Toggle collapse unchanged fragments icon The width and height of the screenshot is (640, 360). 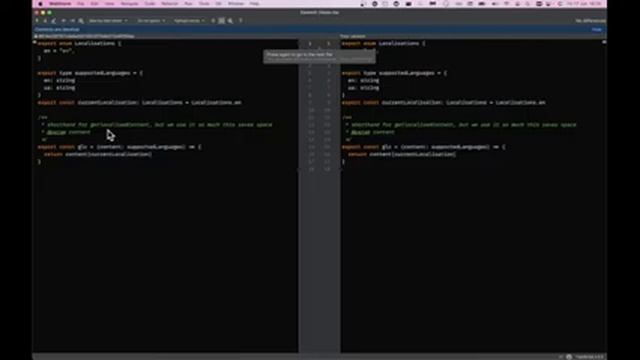click(x=213, y=20)
